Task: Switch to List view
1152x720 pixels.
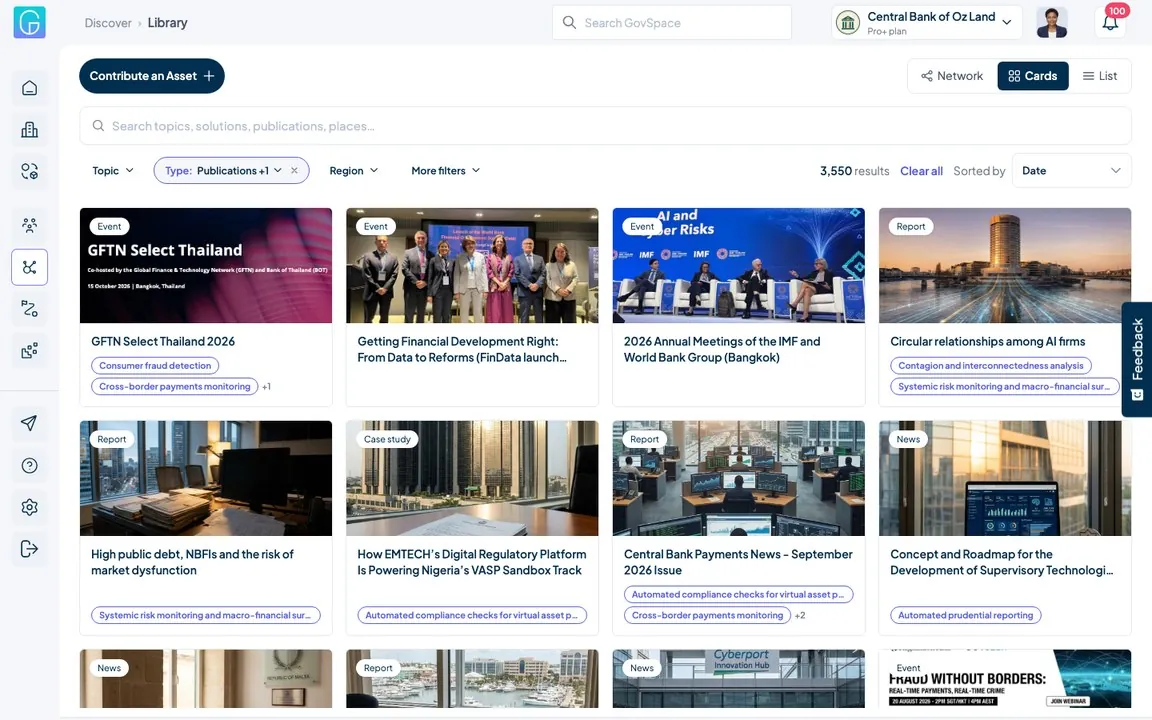Action: 1100,76
